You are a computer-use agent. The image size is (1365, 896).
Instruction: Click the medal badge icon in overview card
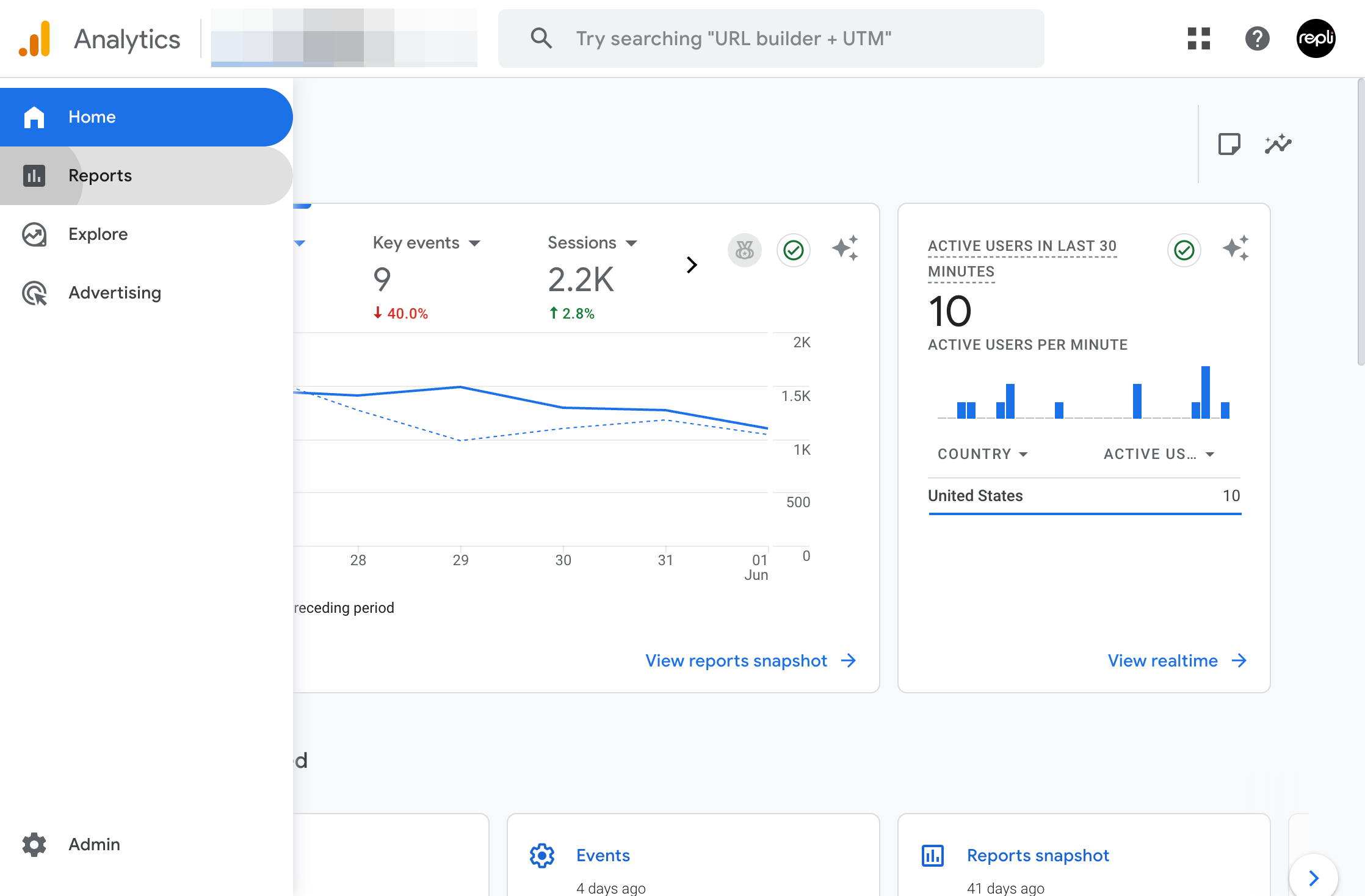point(745,250)
